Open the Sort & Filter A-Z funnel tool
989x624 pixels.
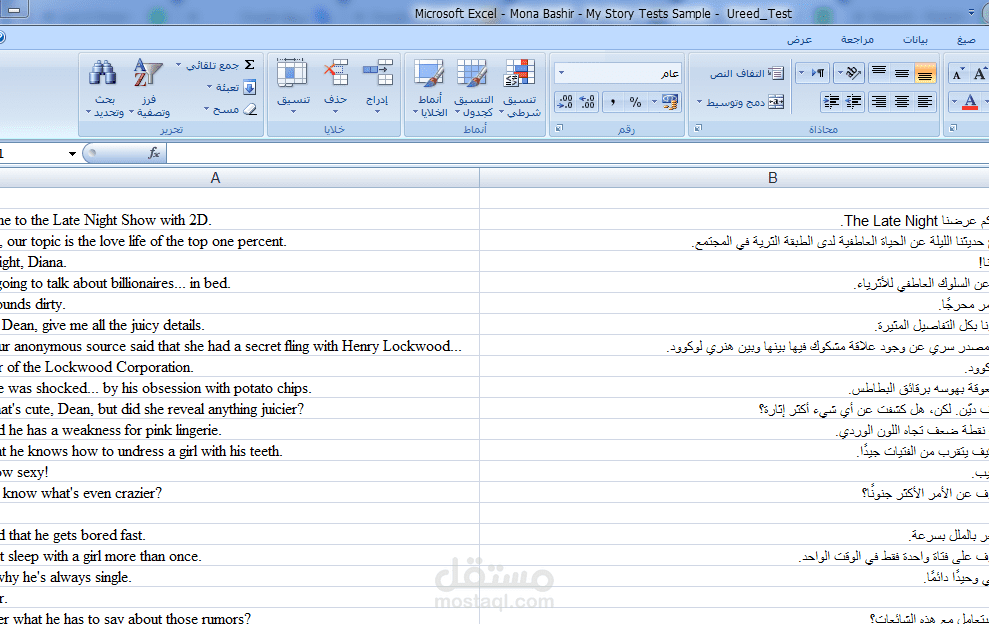point(148,73)
